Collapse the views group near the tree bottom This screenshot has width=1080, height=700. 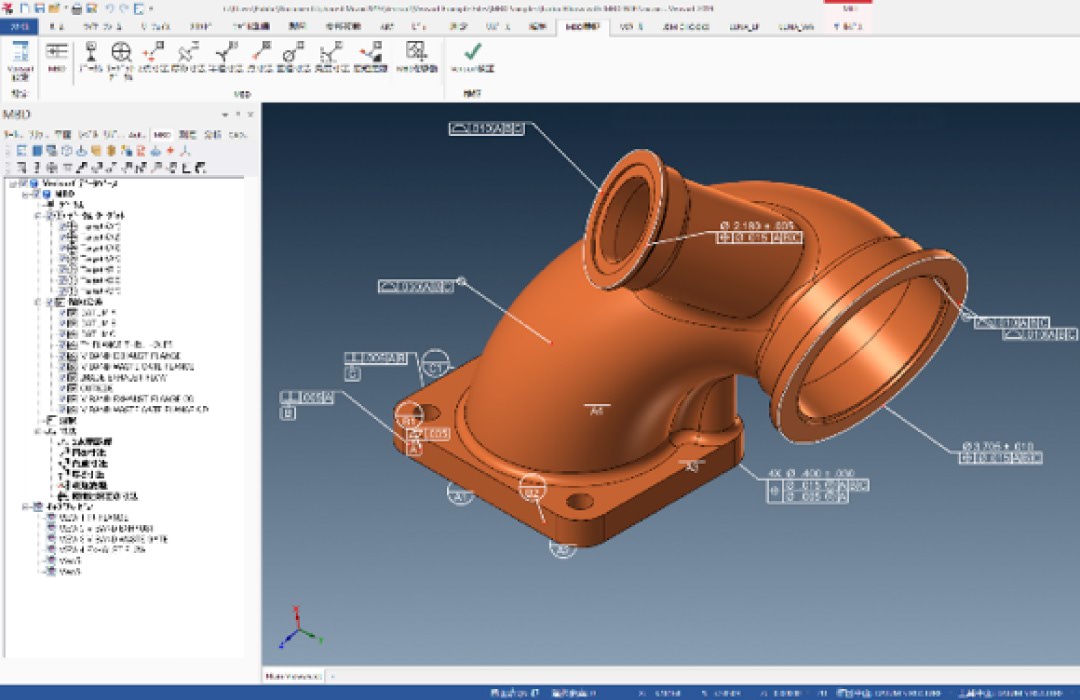(x=24, y=507)
